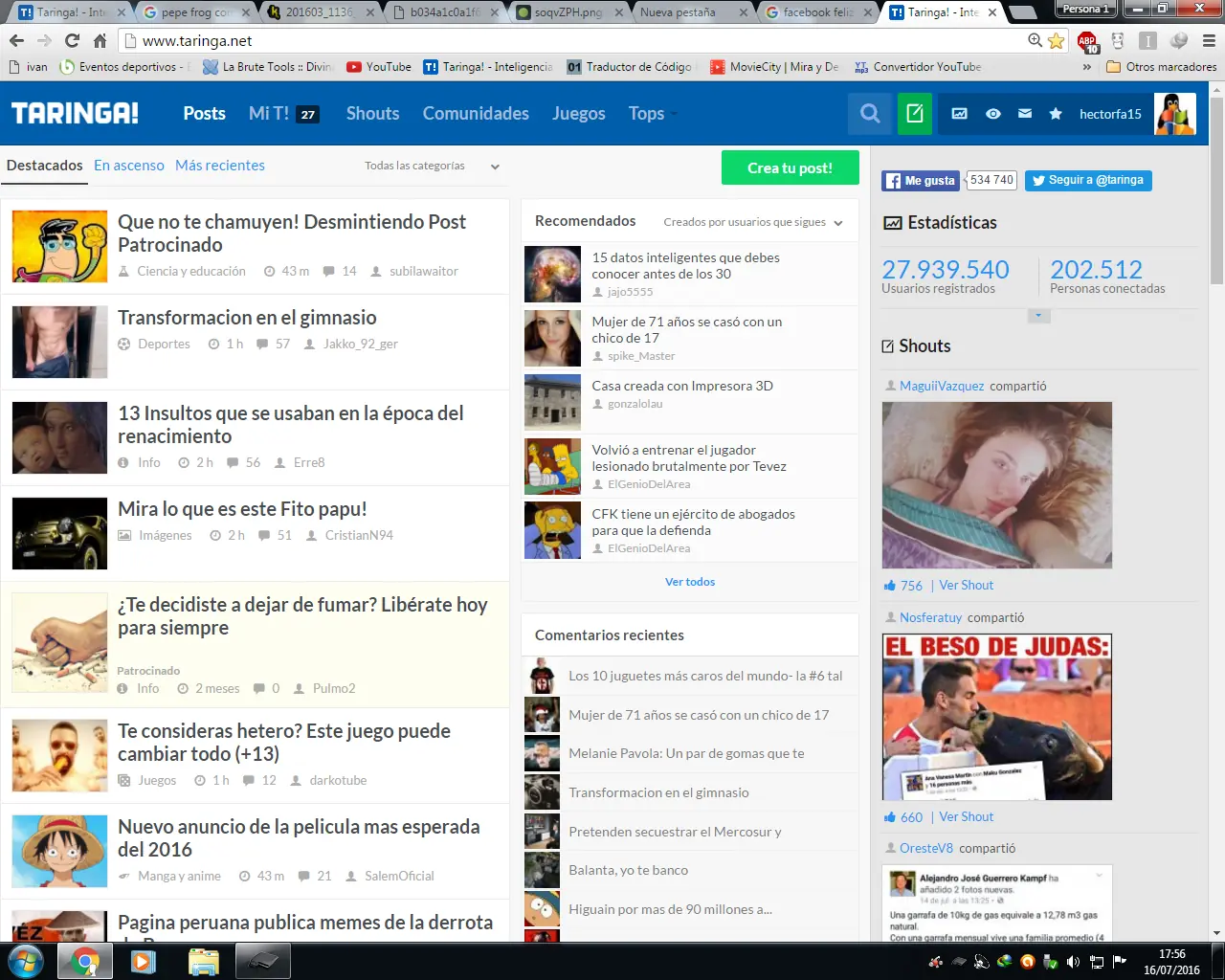Switch to the En ascenso tab

pyautogui.click(x=129, y=165)
